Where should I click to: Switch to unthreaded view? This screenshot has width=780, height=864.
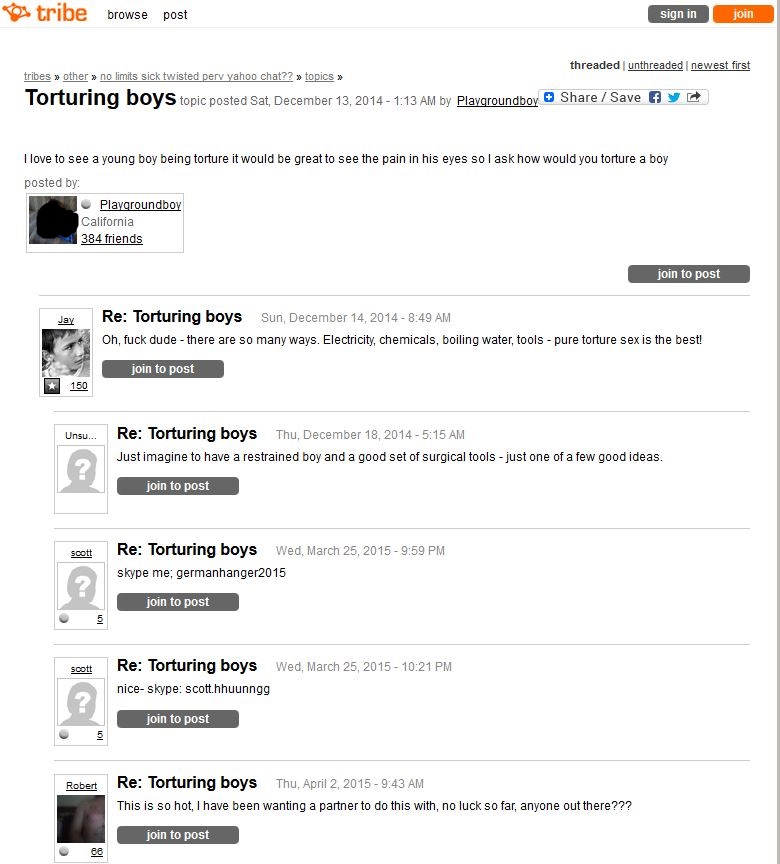click(x=655, y=65)
